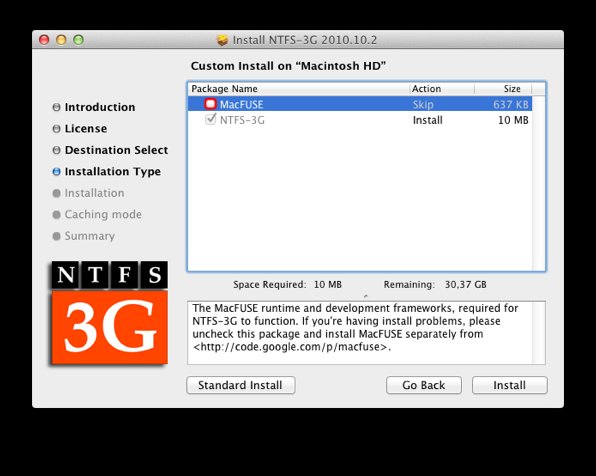
Task: Click the Install button
Action: [509, 385]
